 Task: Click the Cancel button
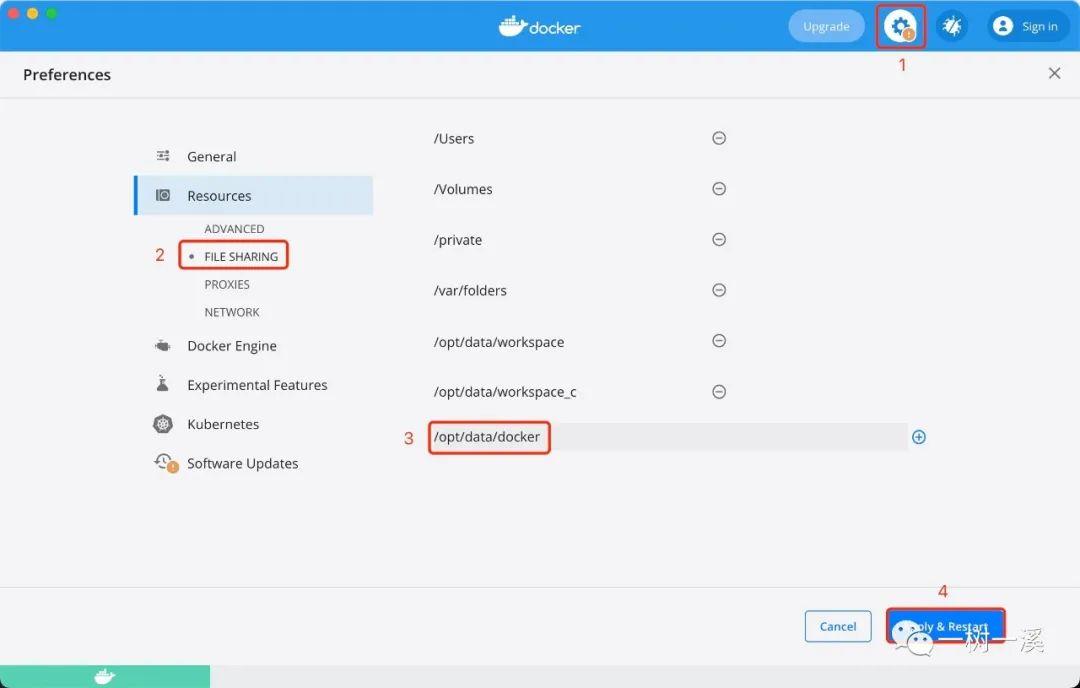838,626
